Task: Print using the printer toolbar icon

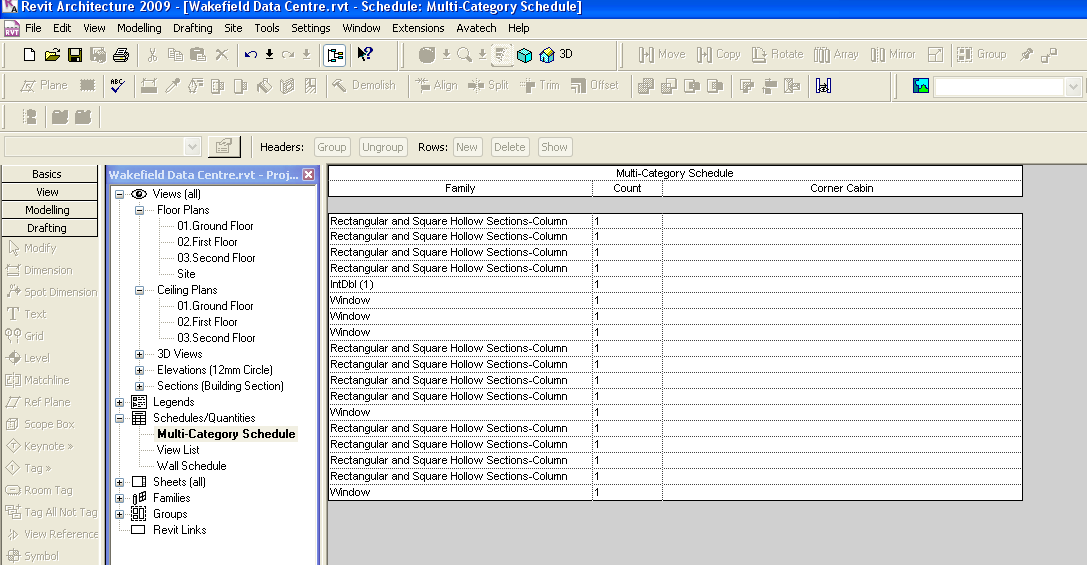Action: click(x=121, y=54)
